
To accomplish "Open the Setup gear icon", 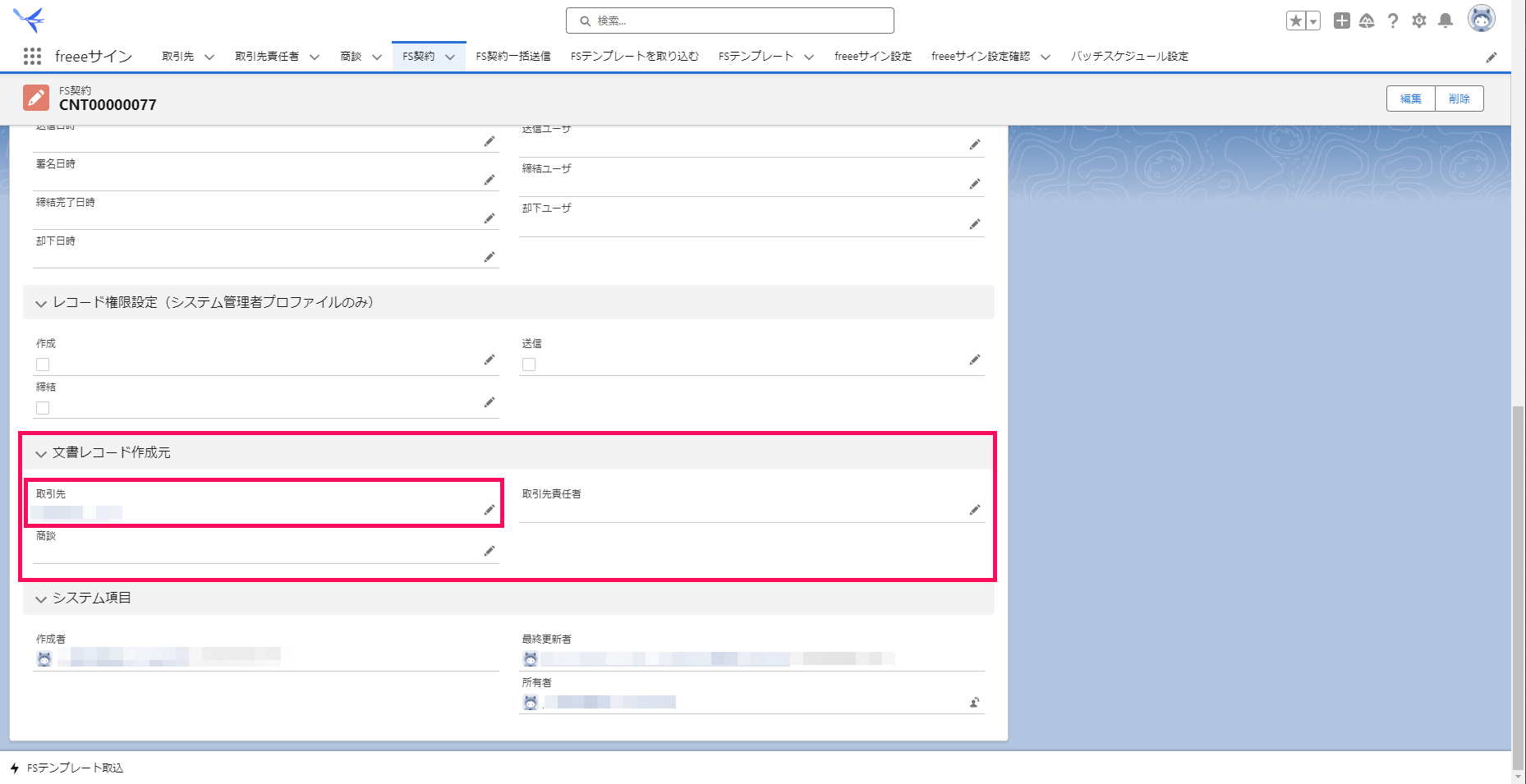I will (x=1419, y=21).
